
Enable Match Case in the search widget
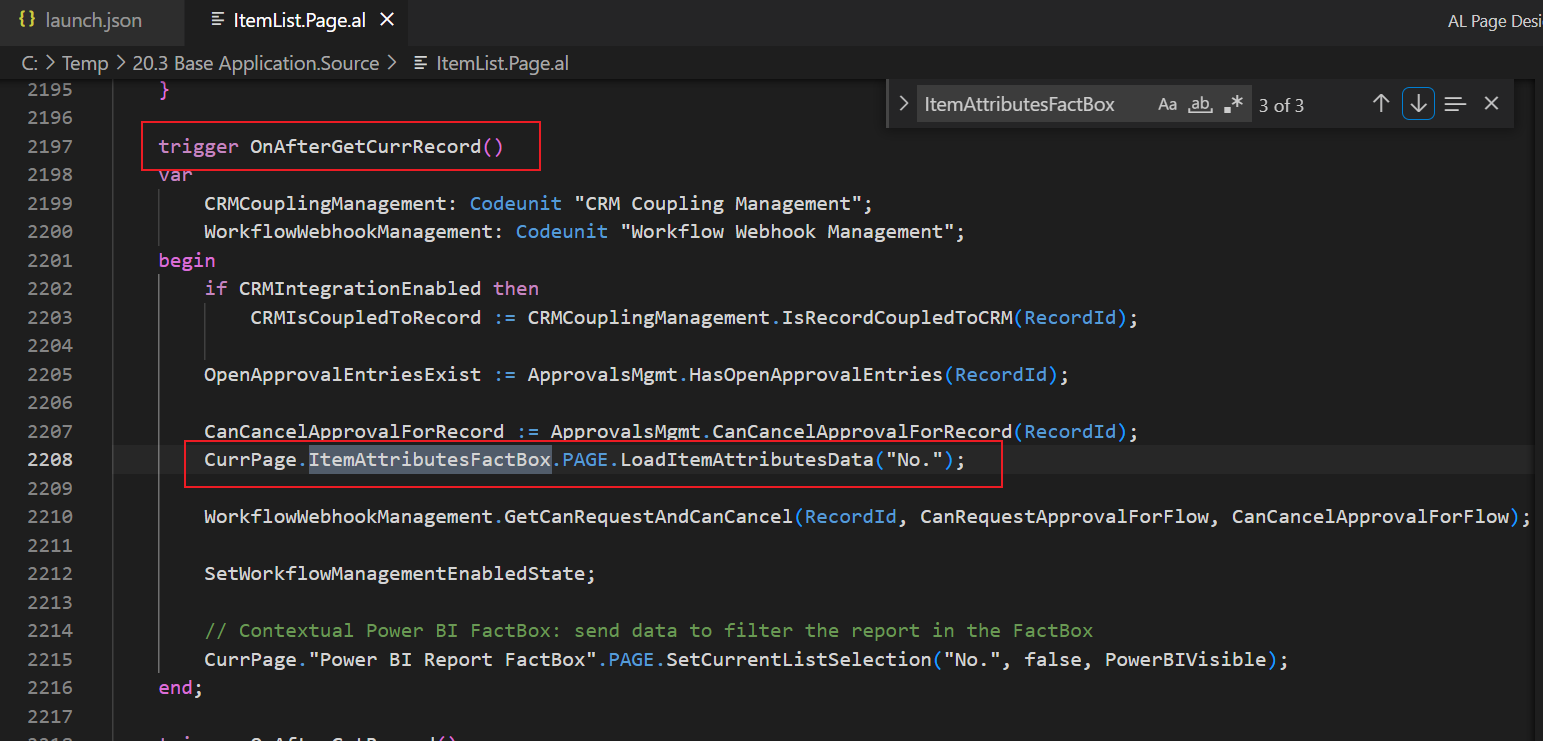click(x=1167, y=103)
